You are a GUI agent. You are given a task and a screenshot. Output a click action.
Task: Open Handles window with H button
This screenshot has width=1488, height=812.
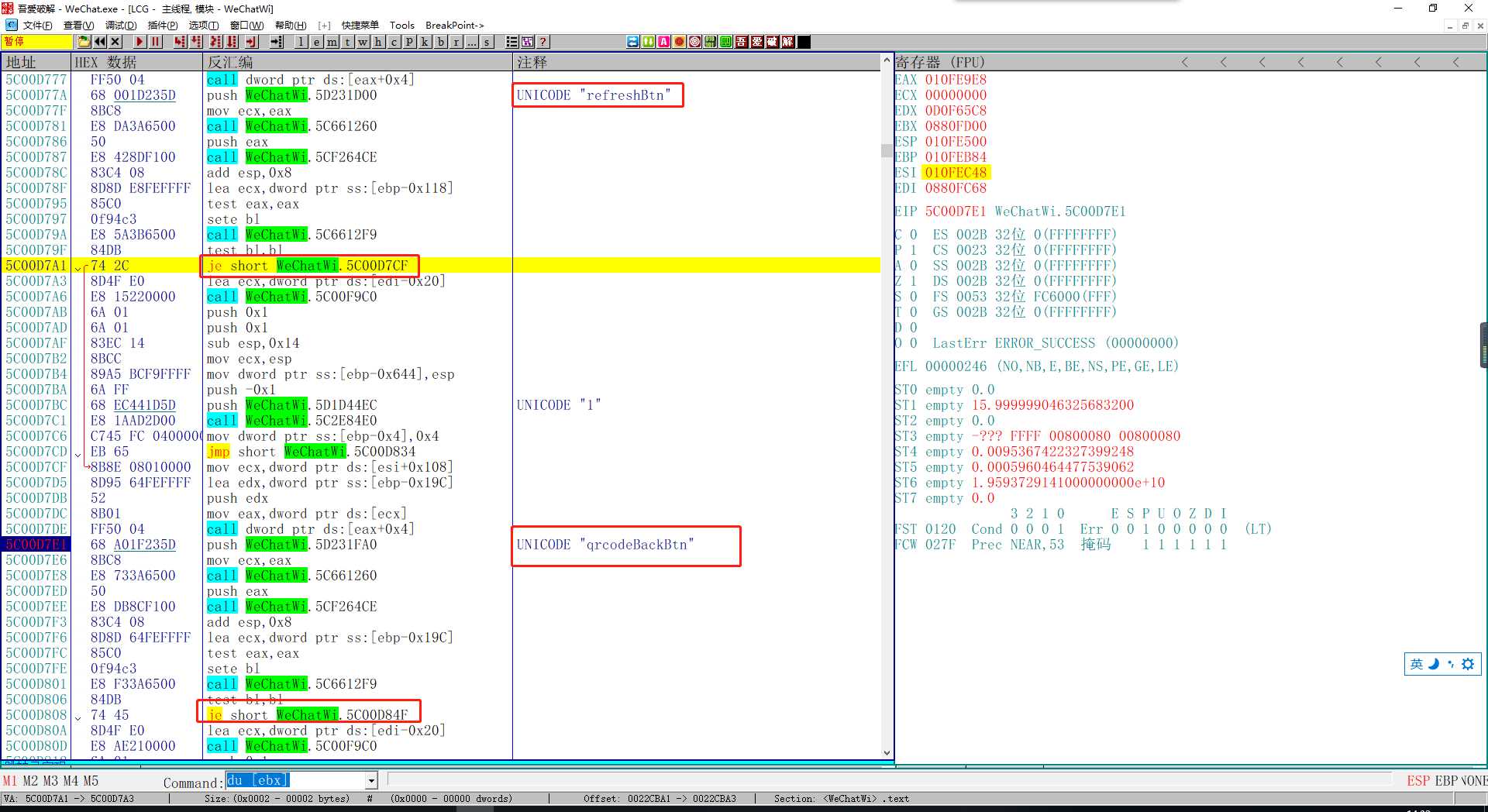tap(378, 42)
